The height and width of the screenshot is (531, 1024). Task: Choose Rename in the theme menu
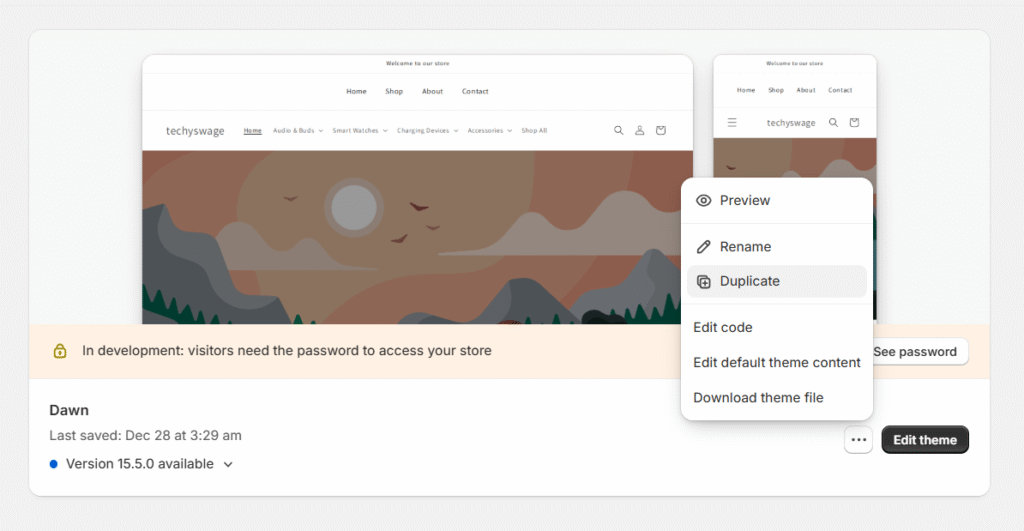(x=776, y=247)
